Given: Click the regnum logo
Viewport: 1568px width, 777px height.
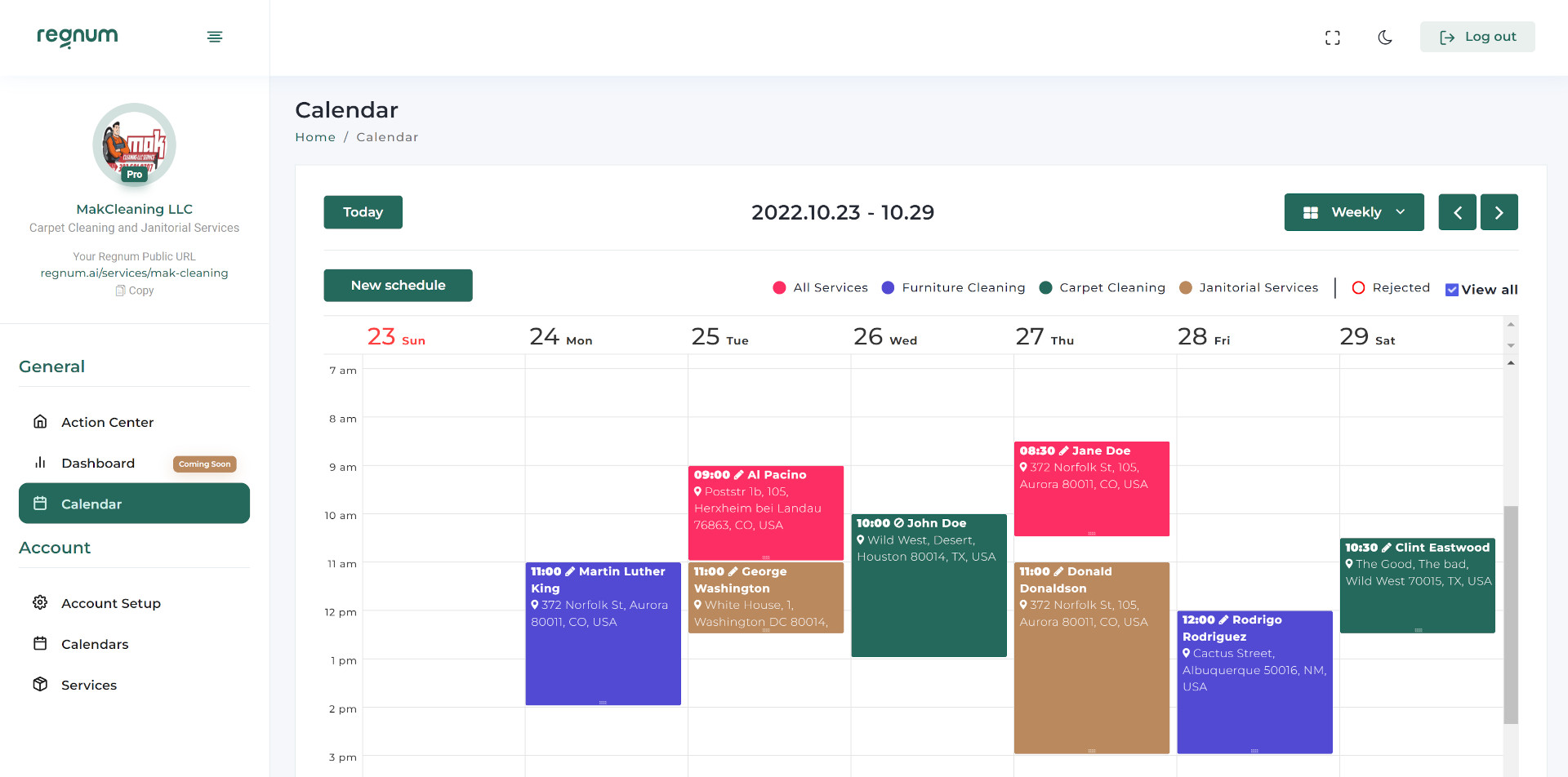Looking at the screenshot, I should [x=78, y=37].
